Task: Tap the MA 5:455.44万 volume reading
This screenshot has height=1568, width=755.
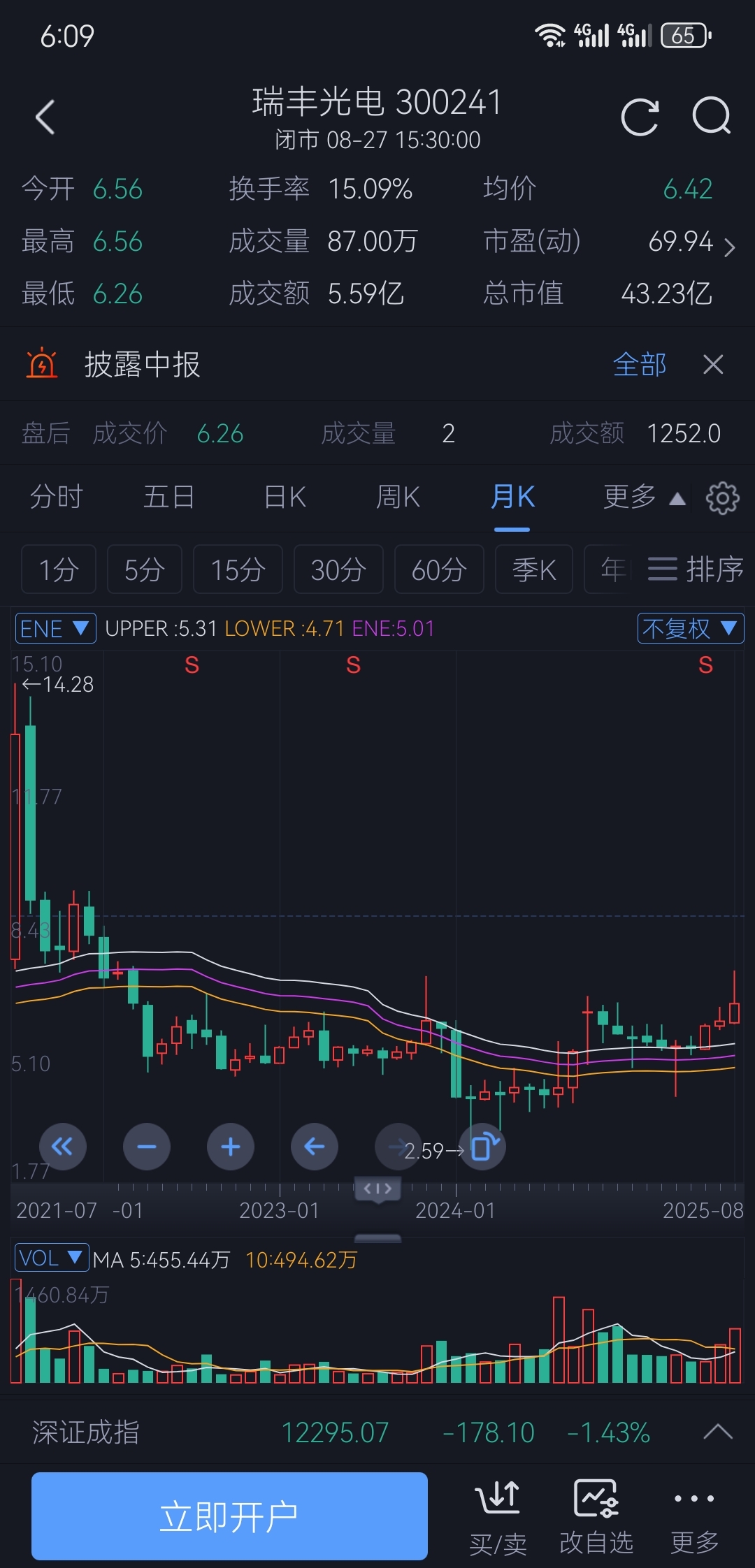Action: point(161,1259)
